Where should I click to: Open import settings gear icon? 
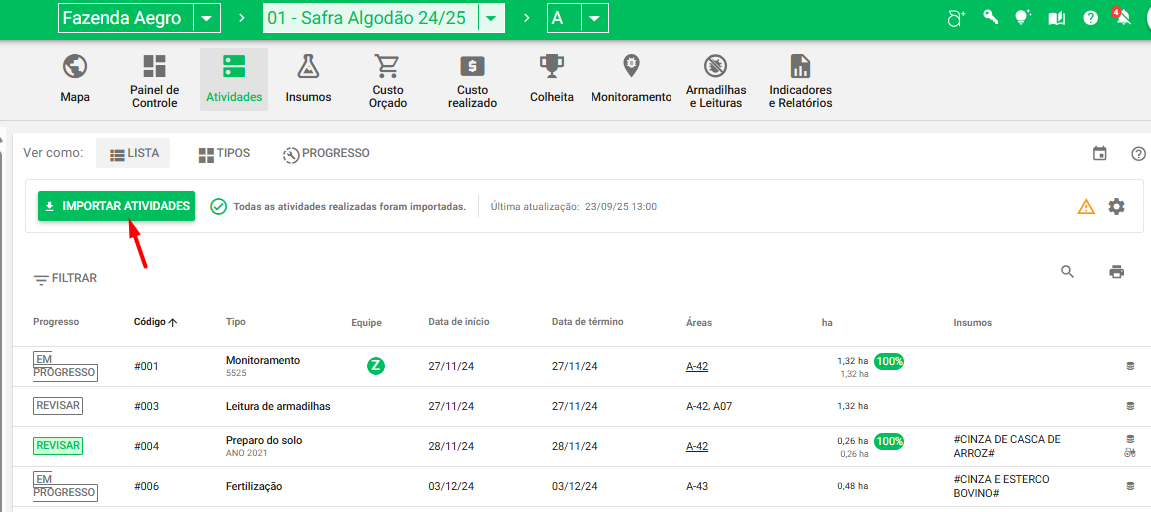1116,207
